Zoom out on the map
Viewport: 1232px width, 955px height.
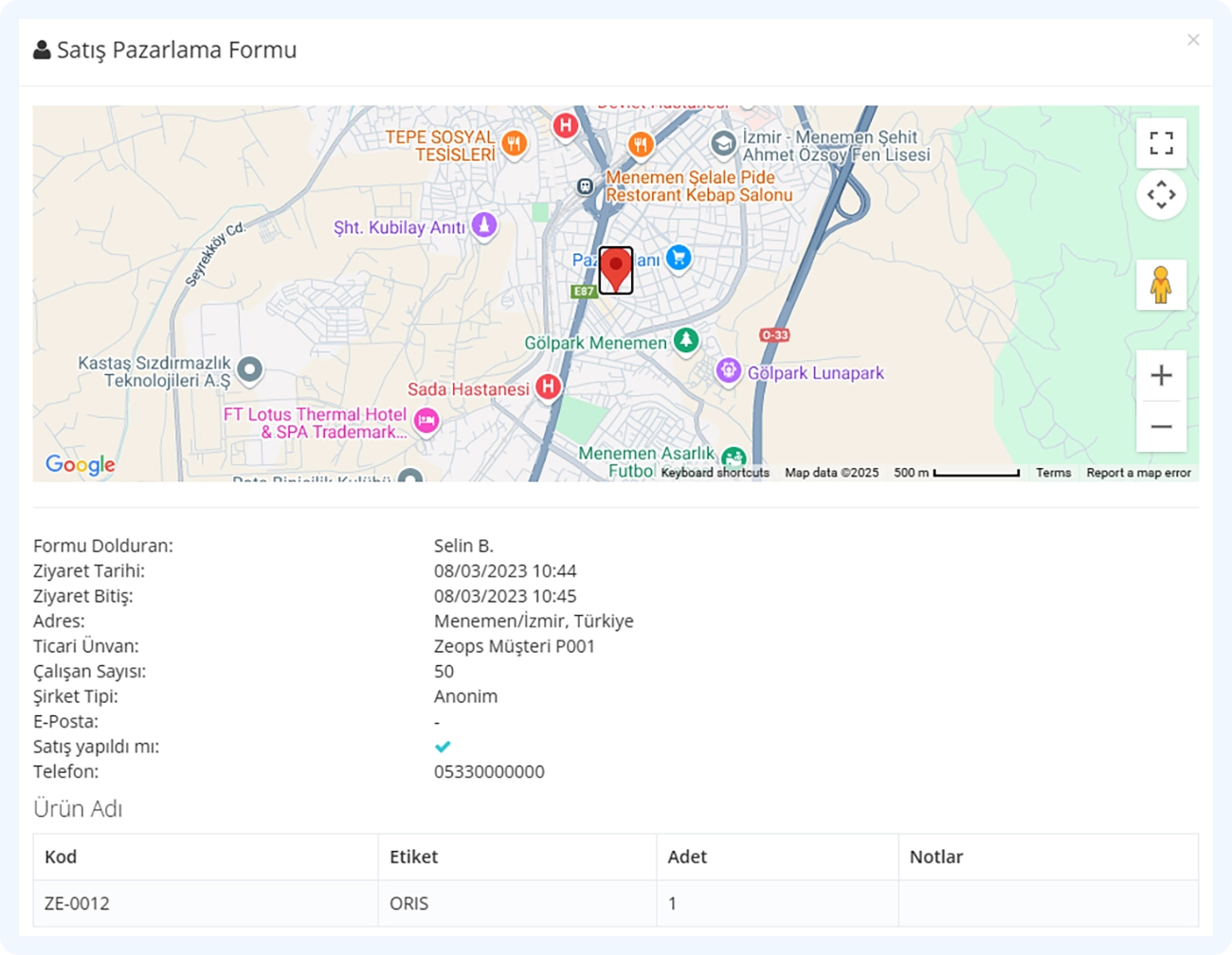click(1161, 426)
